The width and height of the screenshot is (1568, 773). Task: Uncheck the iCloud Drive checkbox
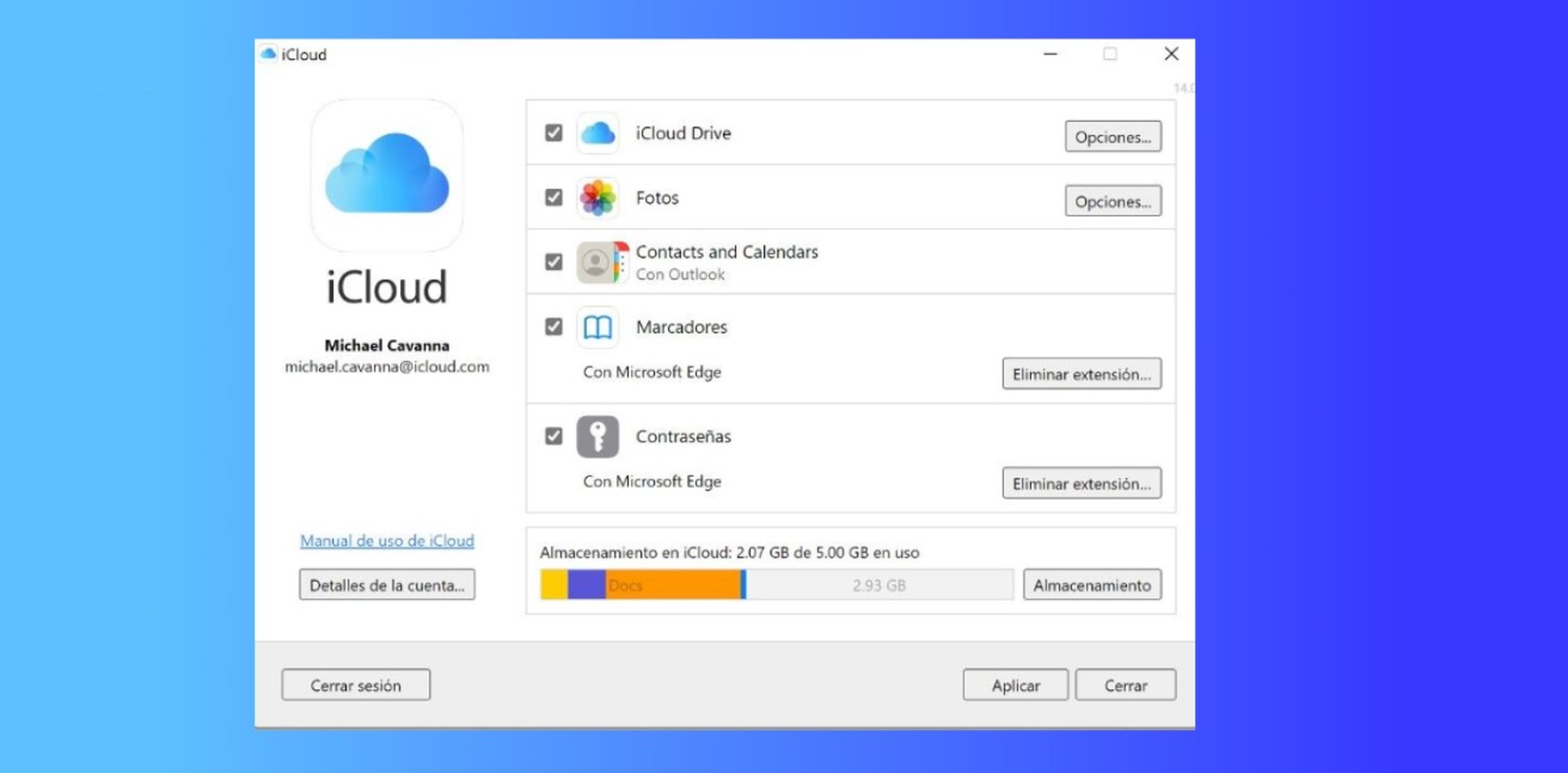tap(553, 133)
